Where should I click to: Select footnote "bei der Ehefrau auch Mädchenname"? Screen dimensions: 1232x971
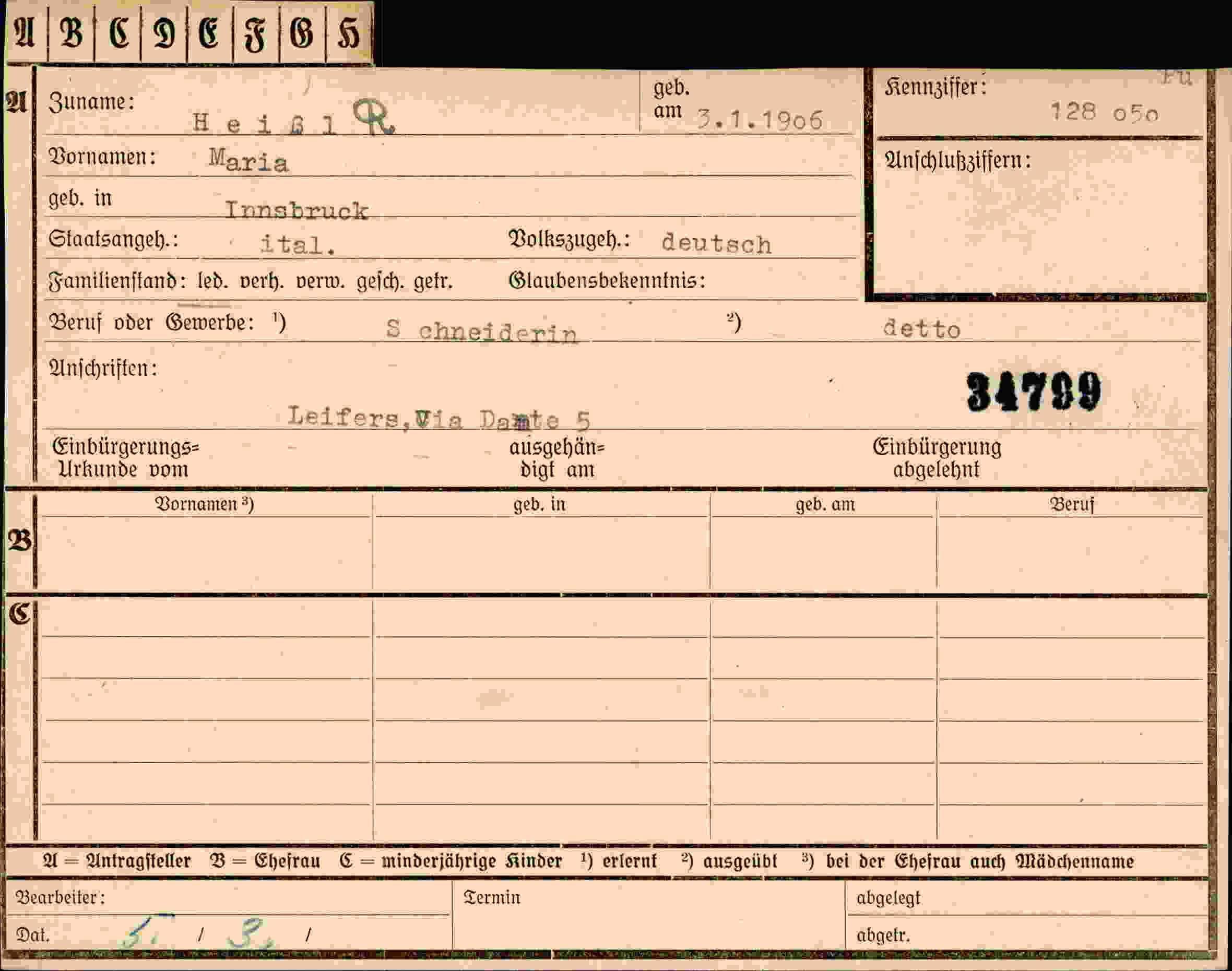(x=979, y=861)
